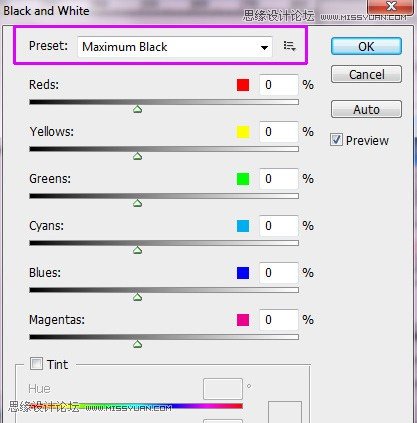
Task: Click the green color swatch
Action: [x=243, y=179]
